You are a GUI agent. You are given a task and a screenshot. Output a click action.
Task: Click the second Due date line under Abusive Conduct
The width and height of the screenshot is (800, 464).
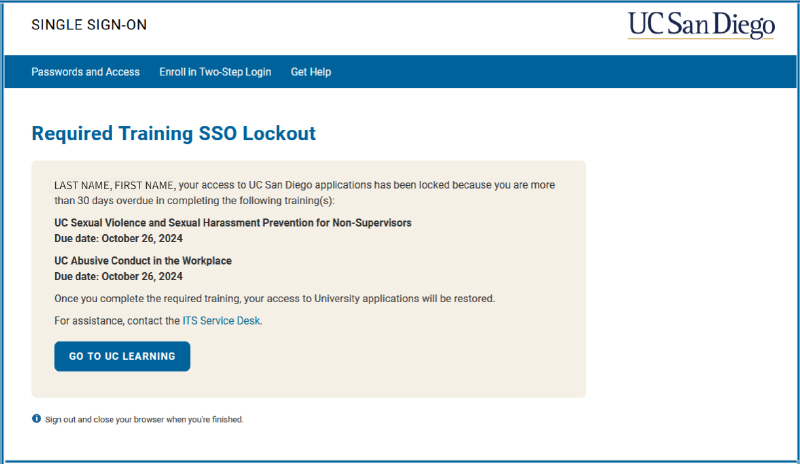(118, 276)
